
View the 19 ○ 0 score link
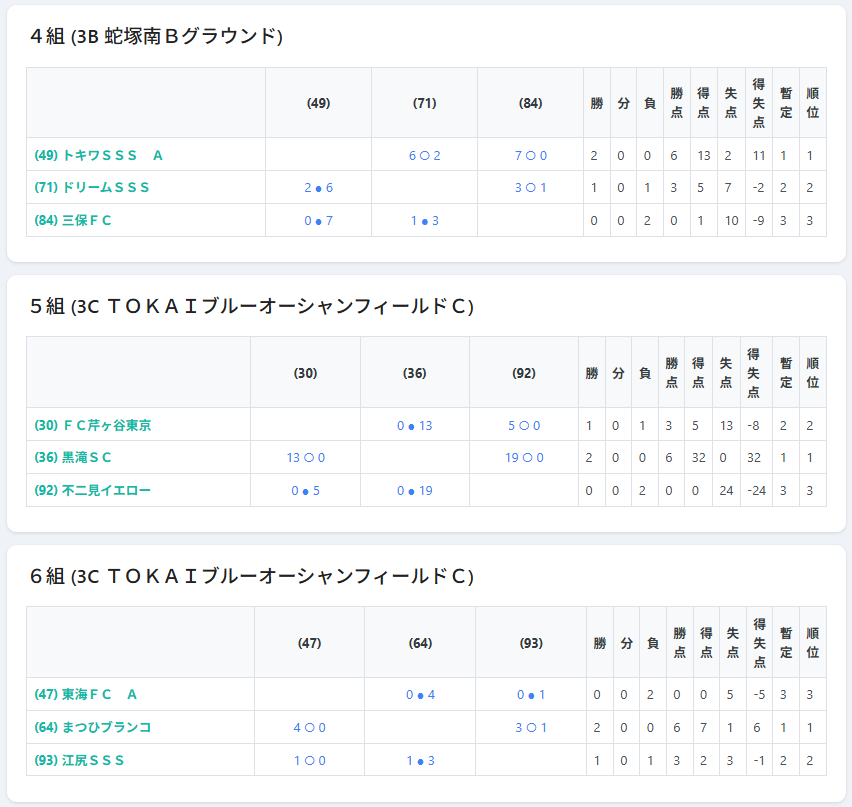coord(524,457)
